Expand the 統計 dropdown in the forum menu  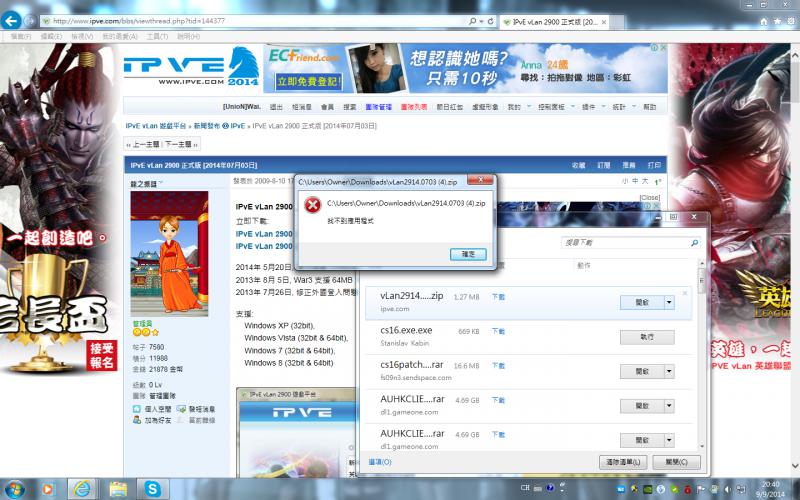[634, 107]
